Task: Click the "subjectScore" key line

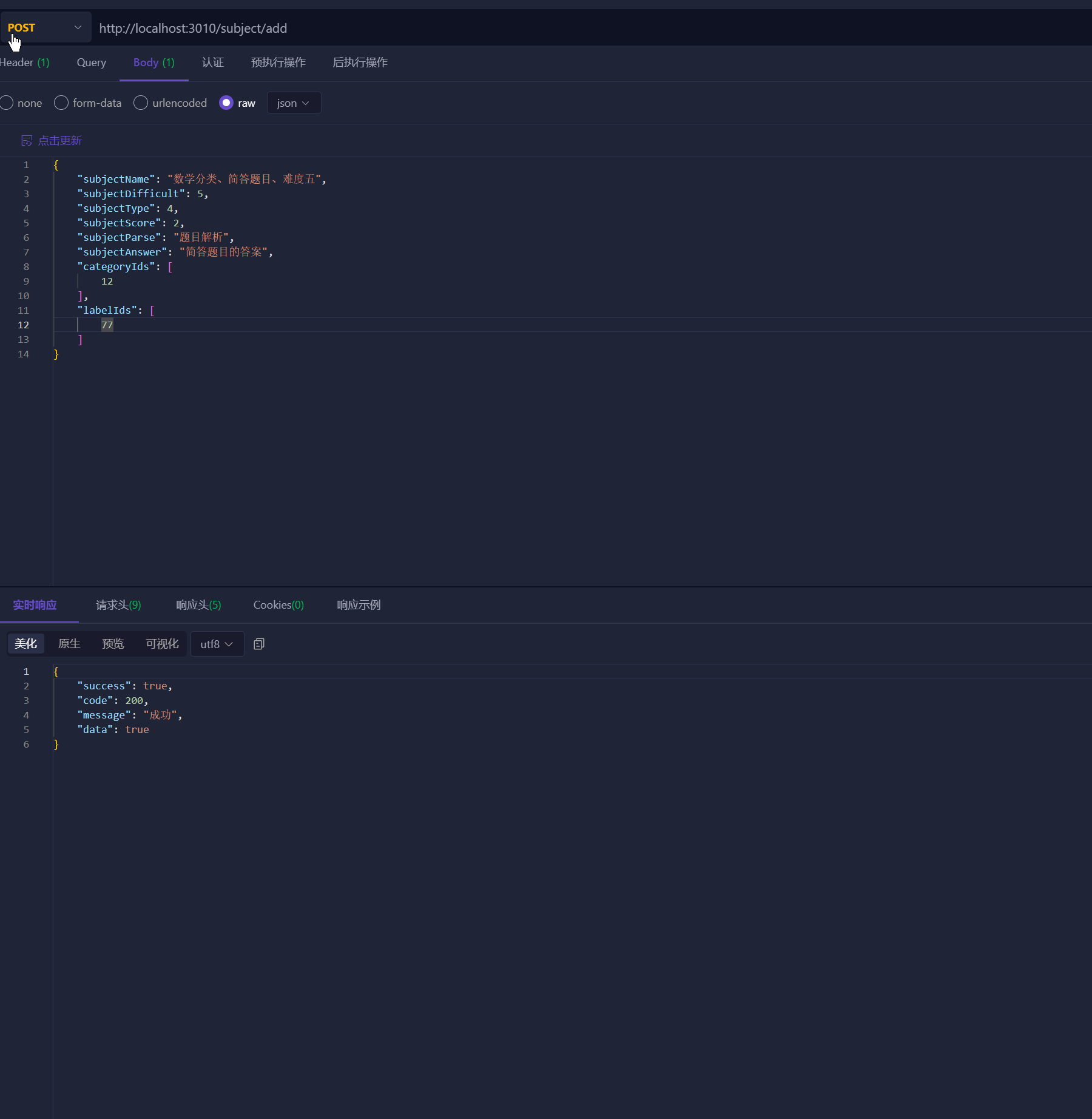Action: pyautogui.click(x=130, y=223)
